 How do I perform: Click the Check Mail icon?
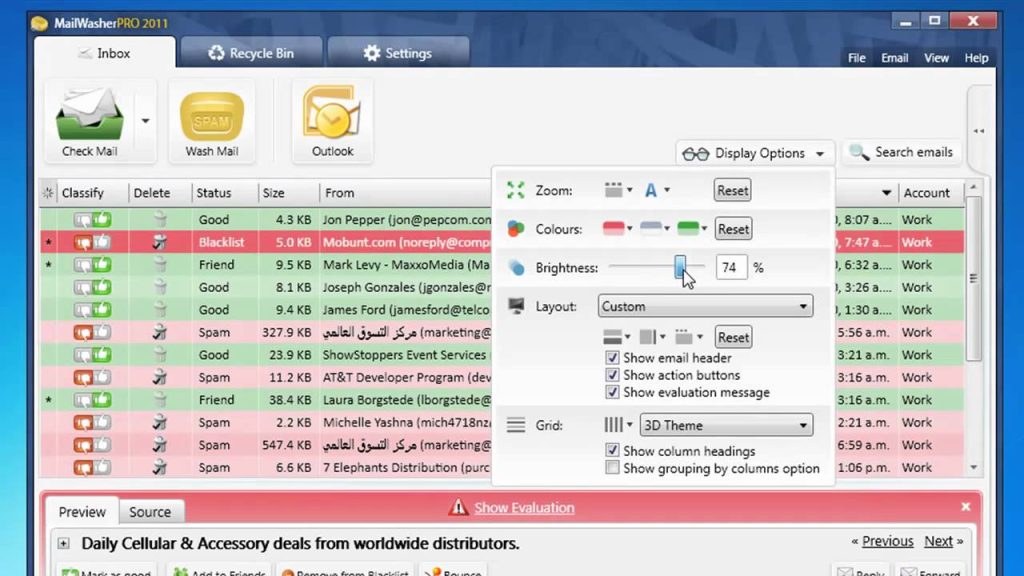90,114
